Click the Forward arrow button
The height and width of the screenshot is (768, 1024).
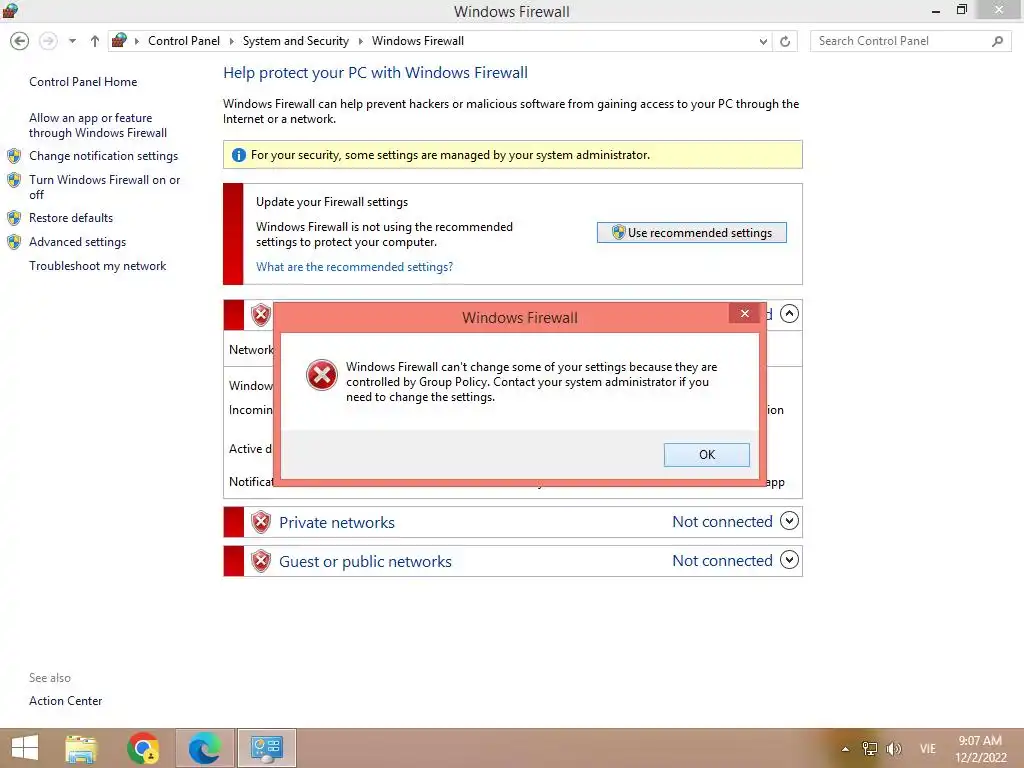click(x=48, y=41)
